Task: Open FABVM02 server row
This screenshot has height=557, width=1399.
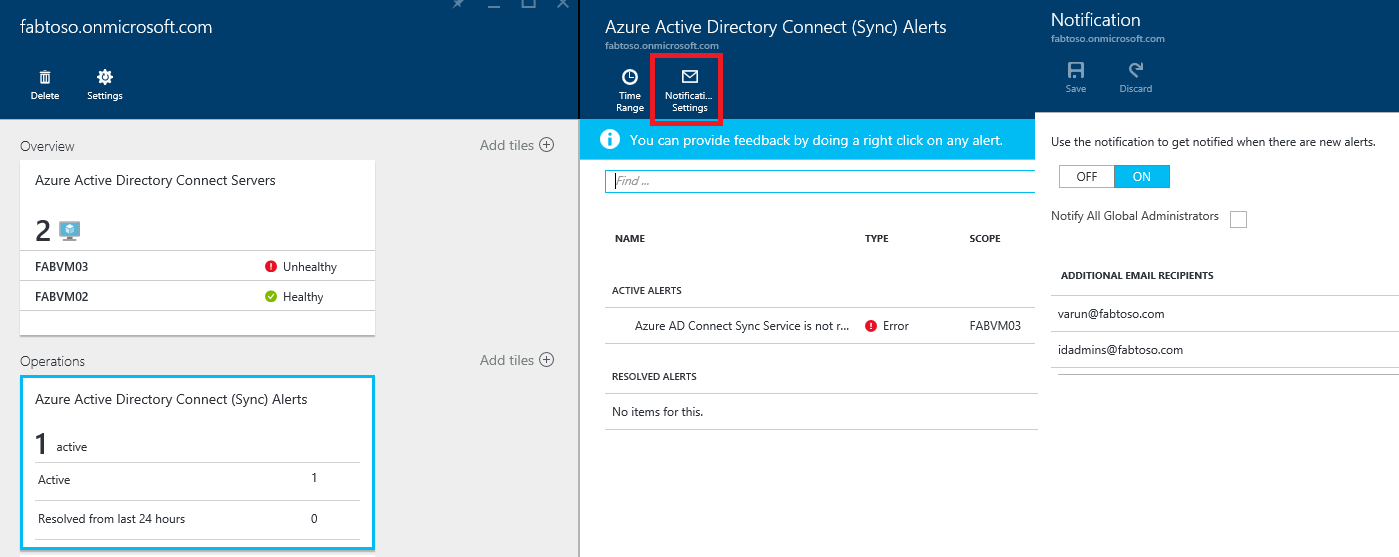Action: click(x=197, y=297)
